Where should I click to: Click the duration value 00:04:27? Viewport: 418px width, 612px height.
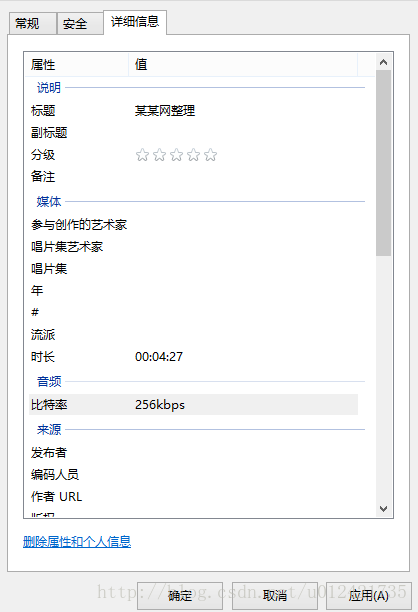tap(159, 357)
